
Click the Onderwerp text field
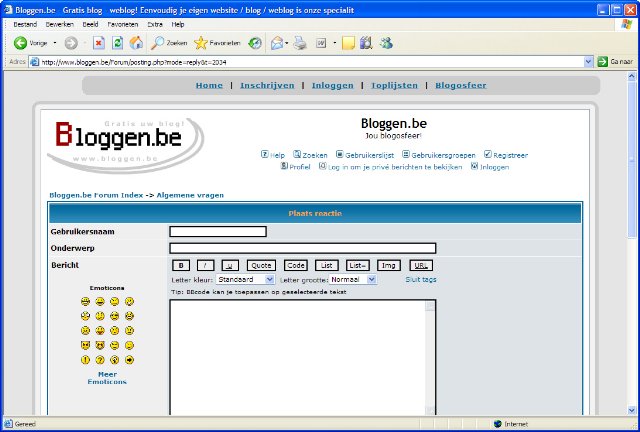(x=303, y=248)
